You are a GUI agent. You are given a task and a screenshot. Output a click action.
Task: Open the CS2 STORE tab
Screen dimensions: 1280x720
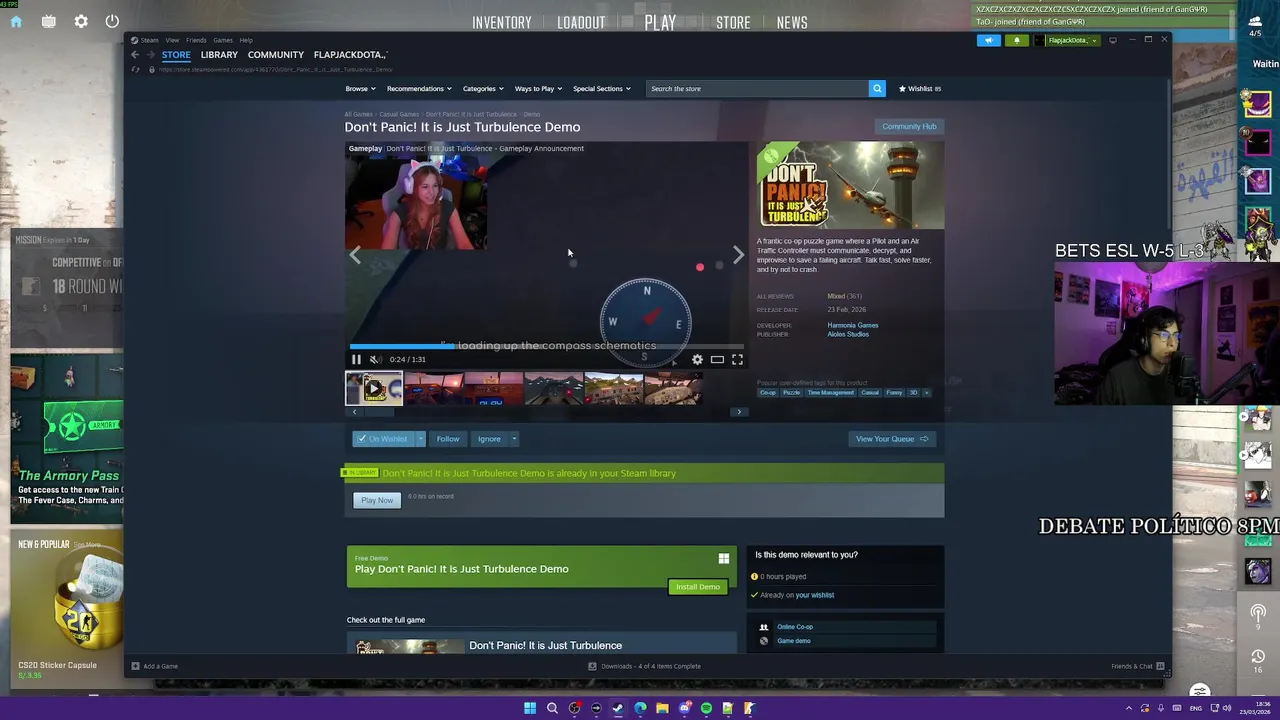point(733,23)
